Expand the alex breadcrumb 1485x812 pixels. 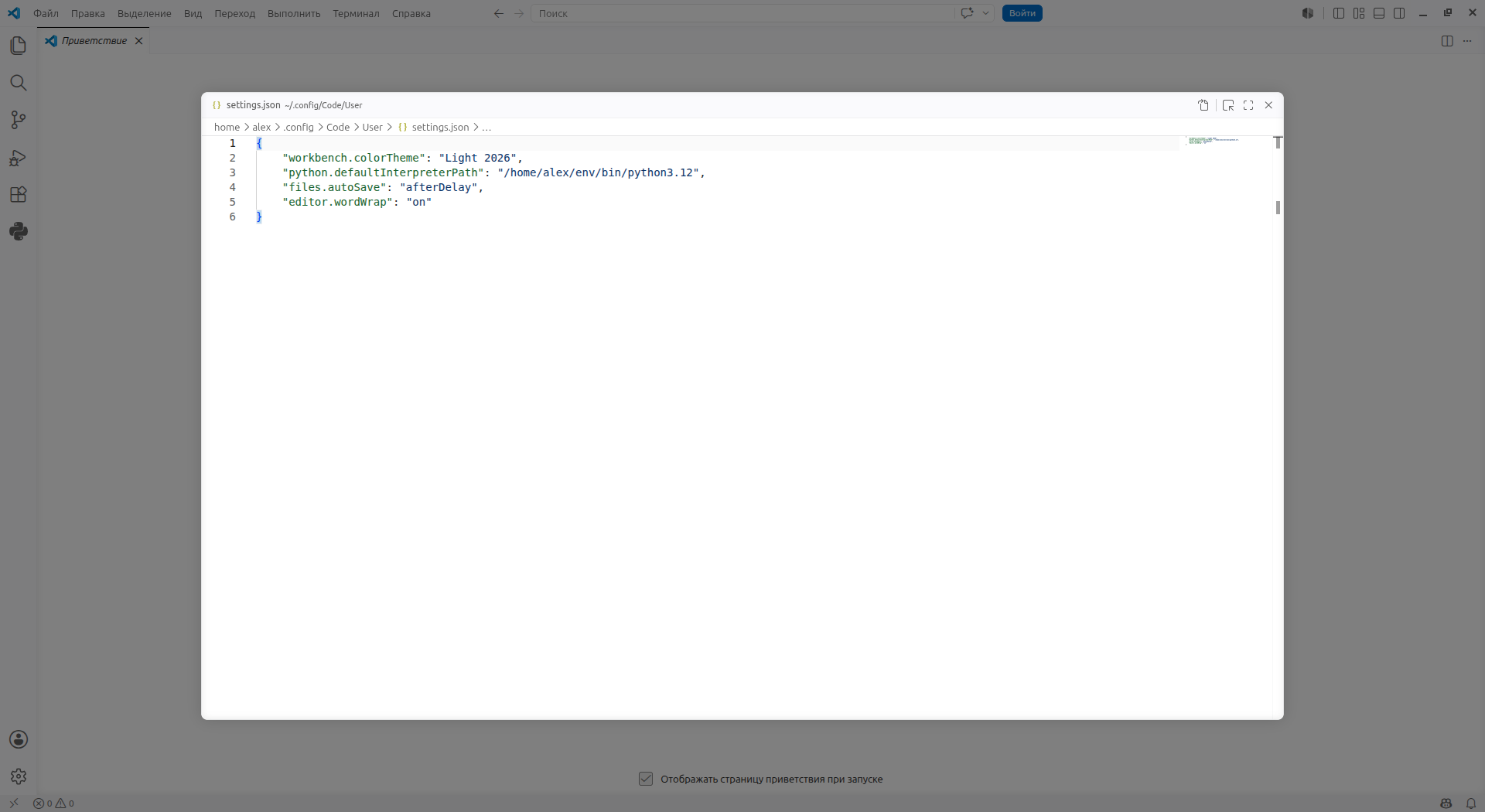pyautogui.click(x=261, y=127)
